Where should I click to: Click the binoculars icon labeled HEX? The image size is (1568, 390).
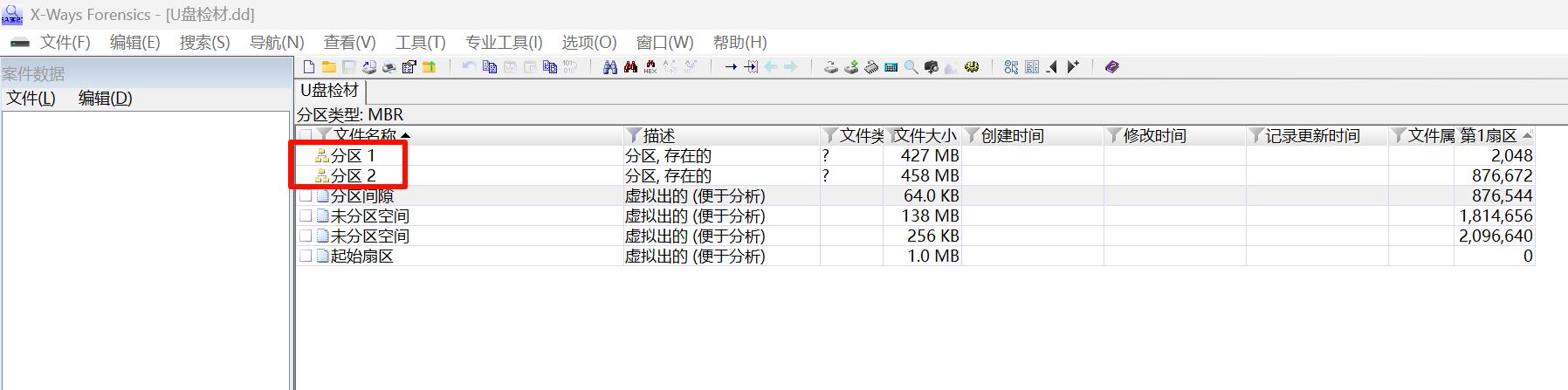click(x=650, y=67)
